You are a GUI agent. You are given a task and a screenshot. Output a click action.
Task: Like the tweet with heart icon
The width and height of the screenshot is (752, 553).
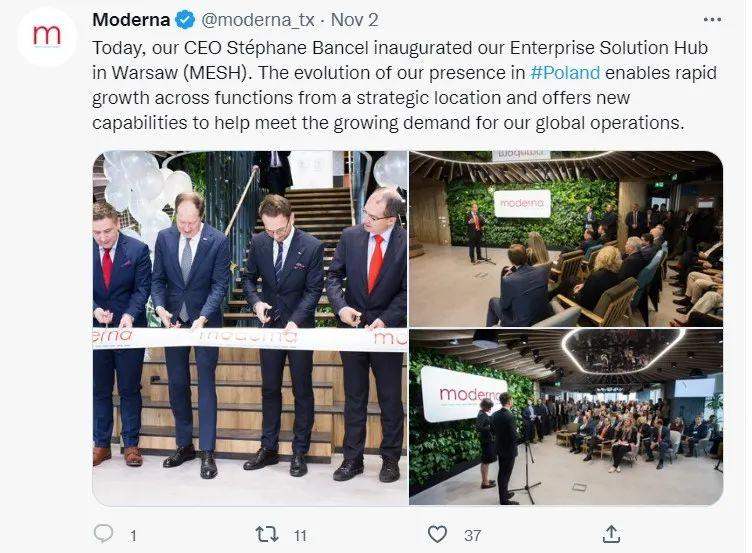[437, 534]
